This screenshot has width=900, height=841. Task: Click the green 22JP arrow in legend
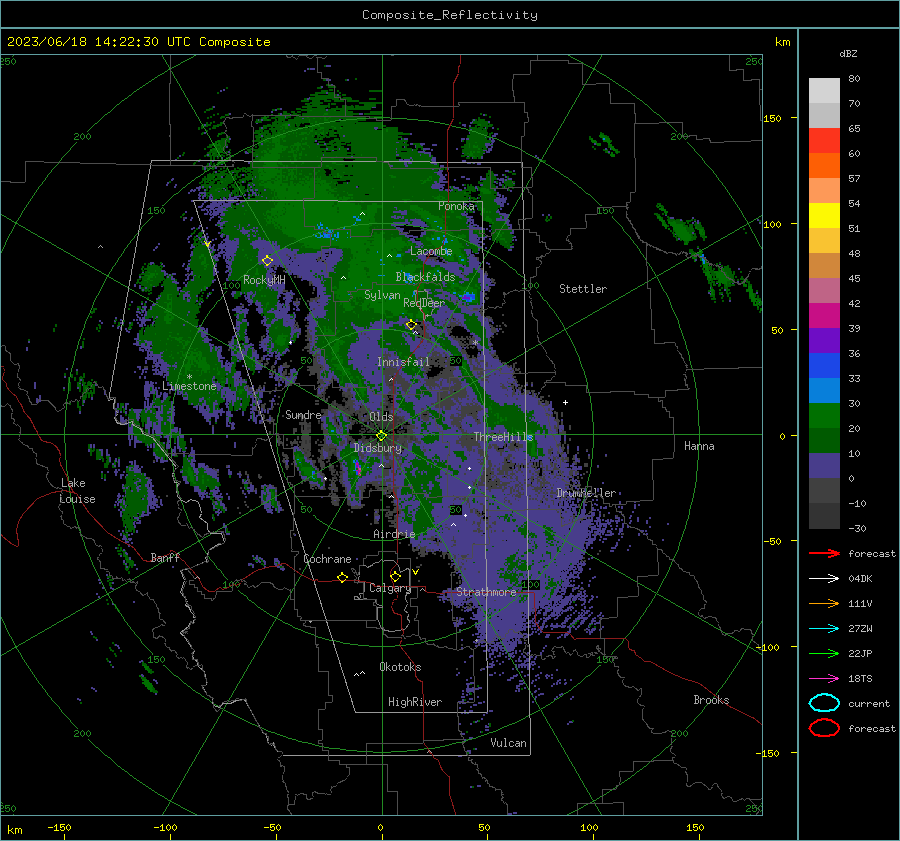[824, 653]
